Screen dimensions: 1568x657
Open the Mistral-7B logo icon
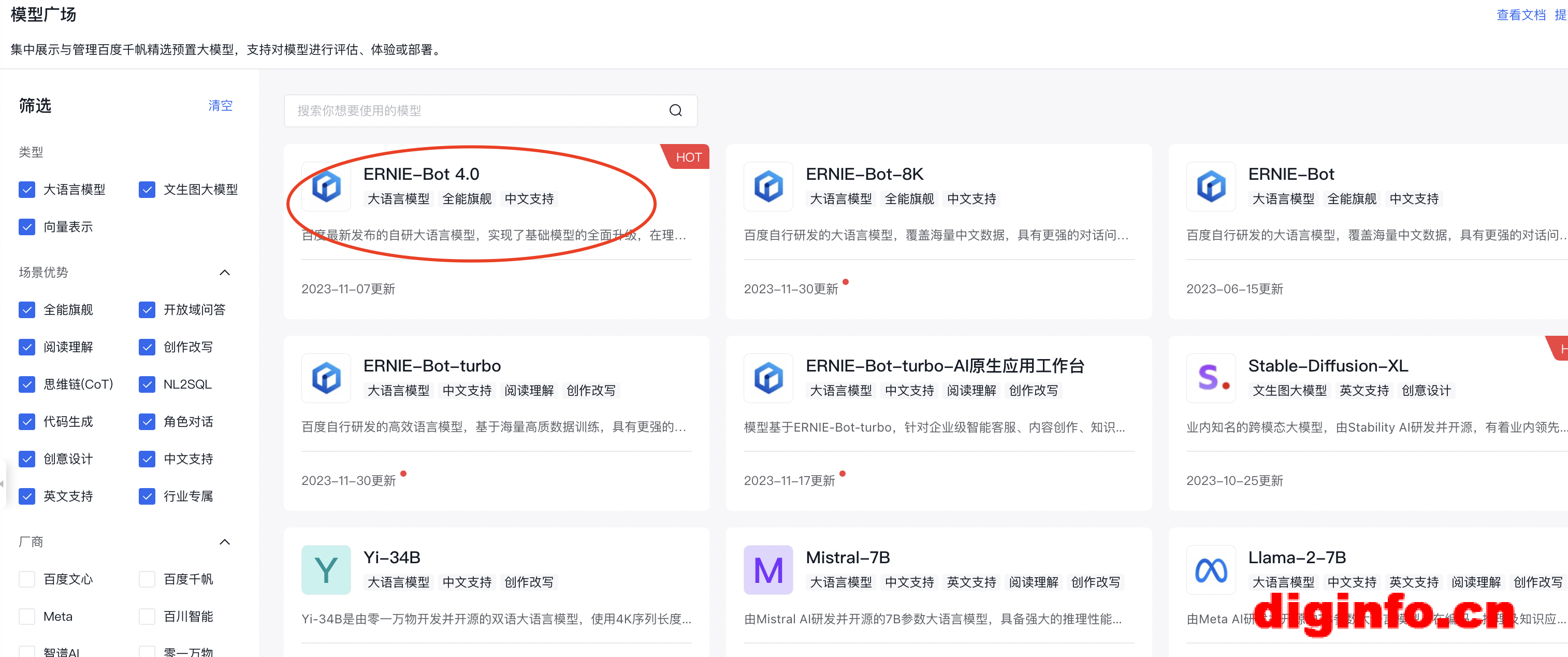(x=768, y=570)
